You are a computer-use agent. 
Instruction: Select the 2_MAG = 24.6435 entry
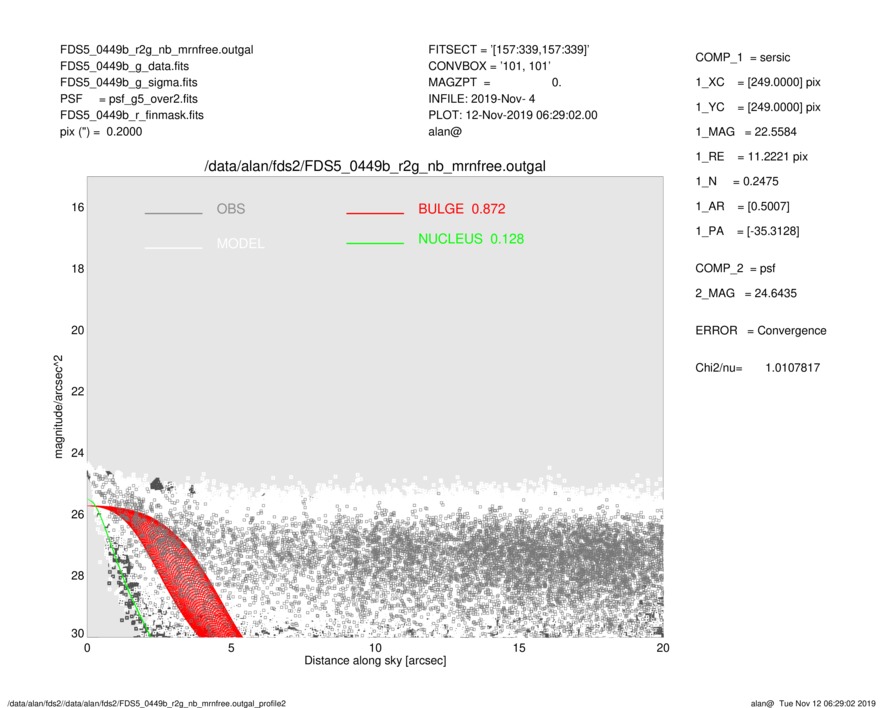click(x=746, y=294)
